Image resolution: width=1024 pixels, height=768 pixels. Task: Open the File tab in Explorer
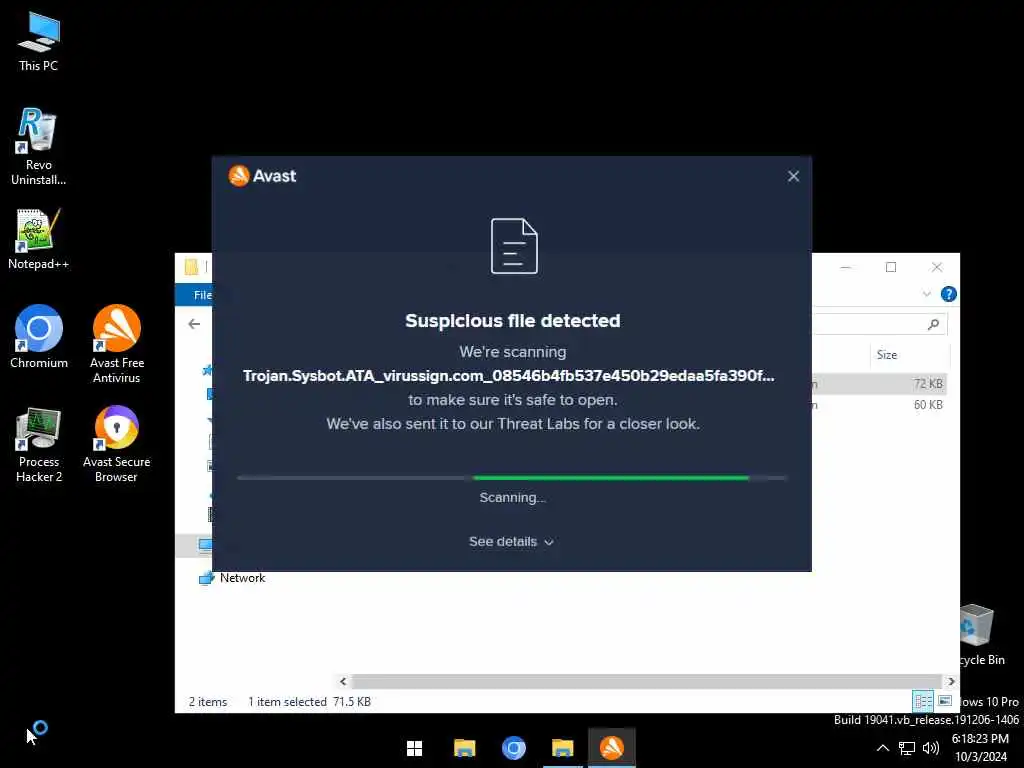coord(194,295)
